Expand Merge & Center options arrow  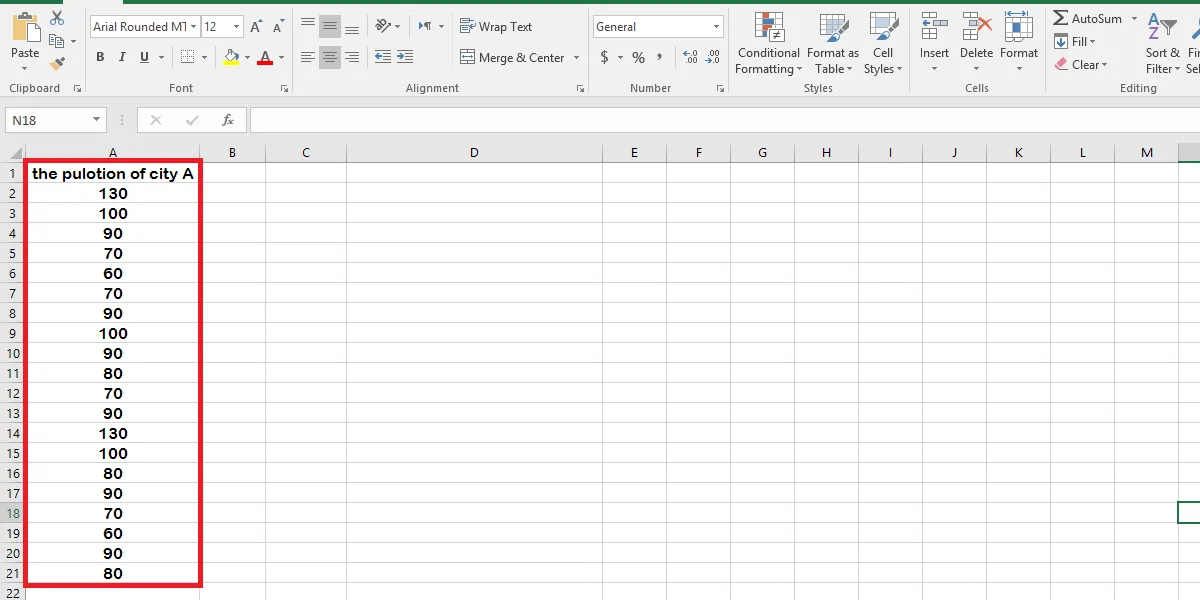tap(577, 58)
